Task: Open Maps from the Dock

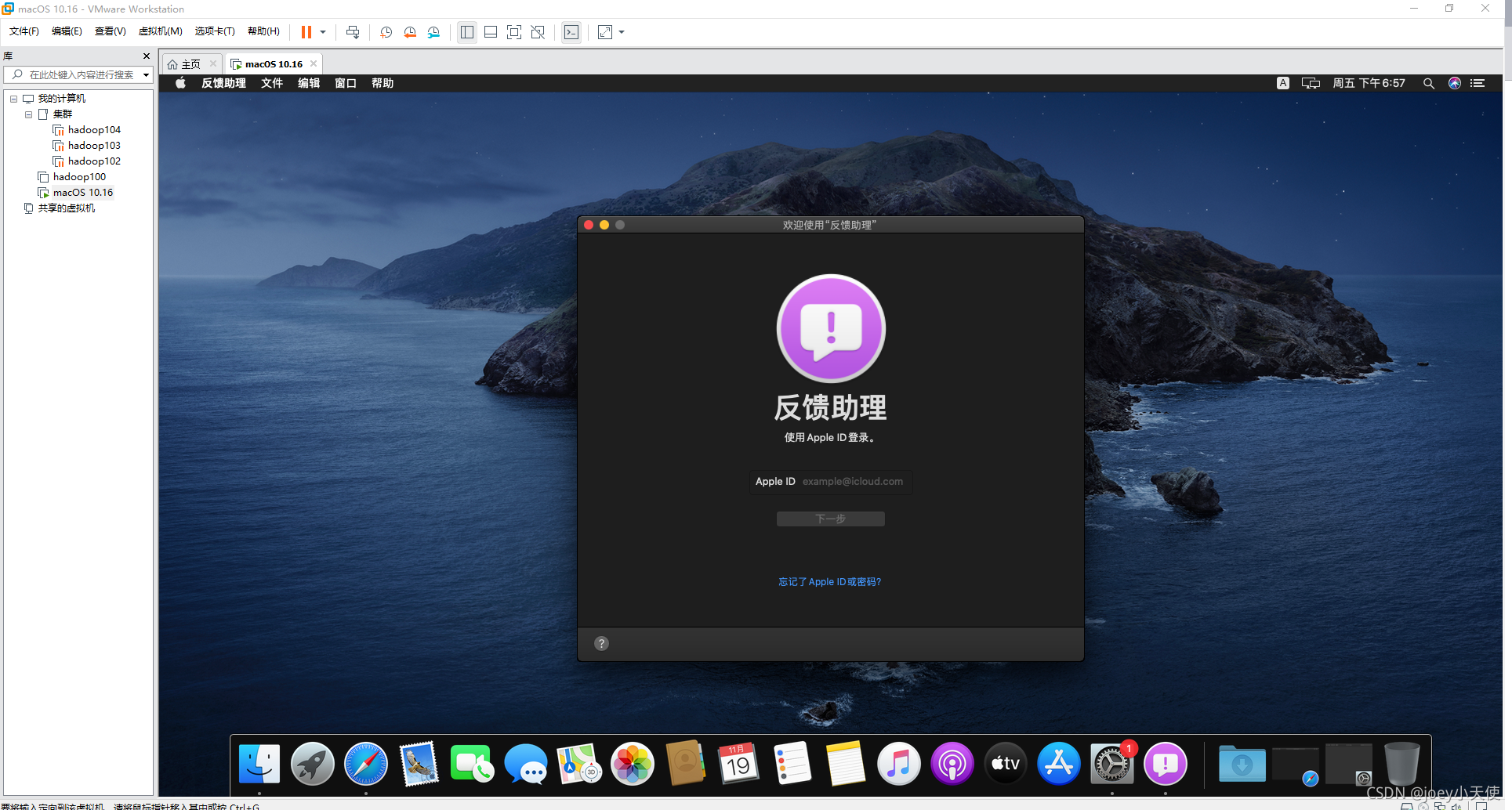Action: tap(579, 764)
